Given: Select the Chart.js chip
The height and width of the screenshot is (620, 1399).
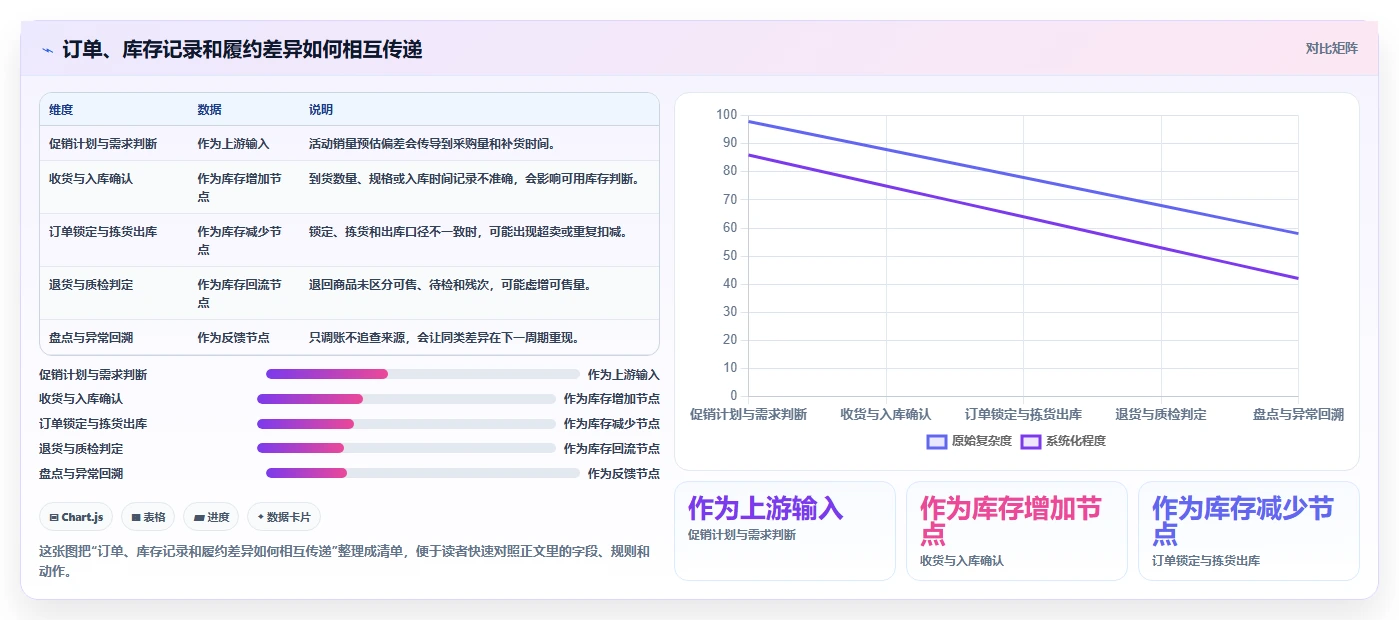Looking at the screenshot, I should 76,517.
